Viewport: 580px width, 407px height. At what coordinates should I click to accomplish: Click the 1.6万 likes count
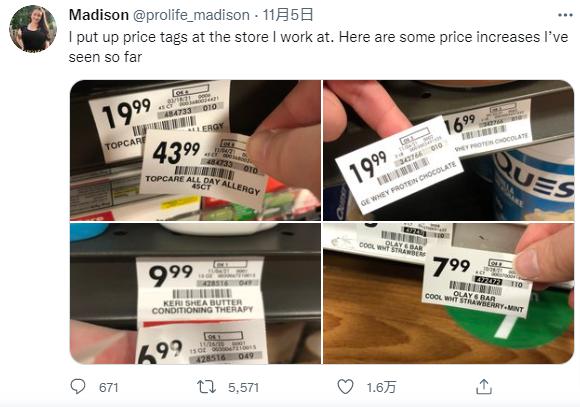(381, 387)
